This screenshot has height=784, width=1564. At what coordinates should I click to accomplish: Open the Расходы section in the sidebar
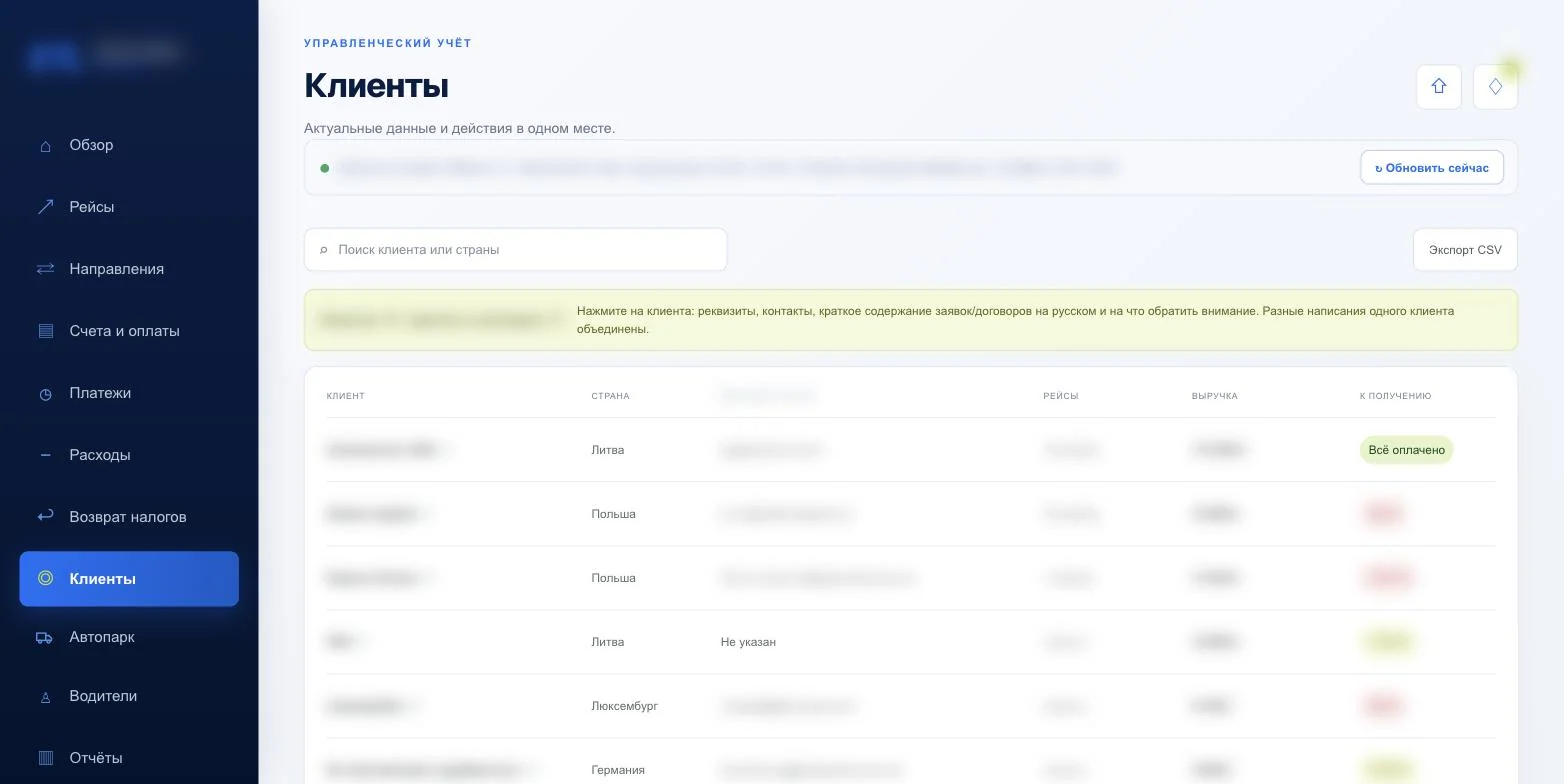pos(129,455)
